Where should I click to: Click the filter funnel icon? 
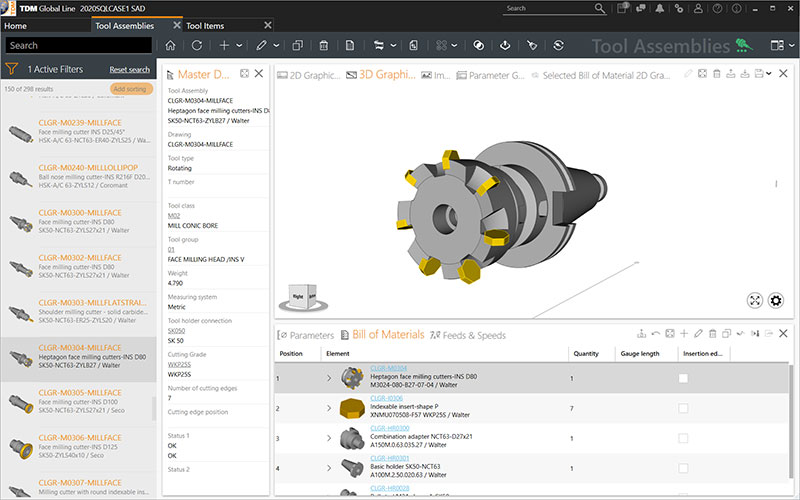[x=12, y=69]
